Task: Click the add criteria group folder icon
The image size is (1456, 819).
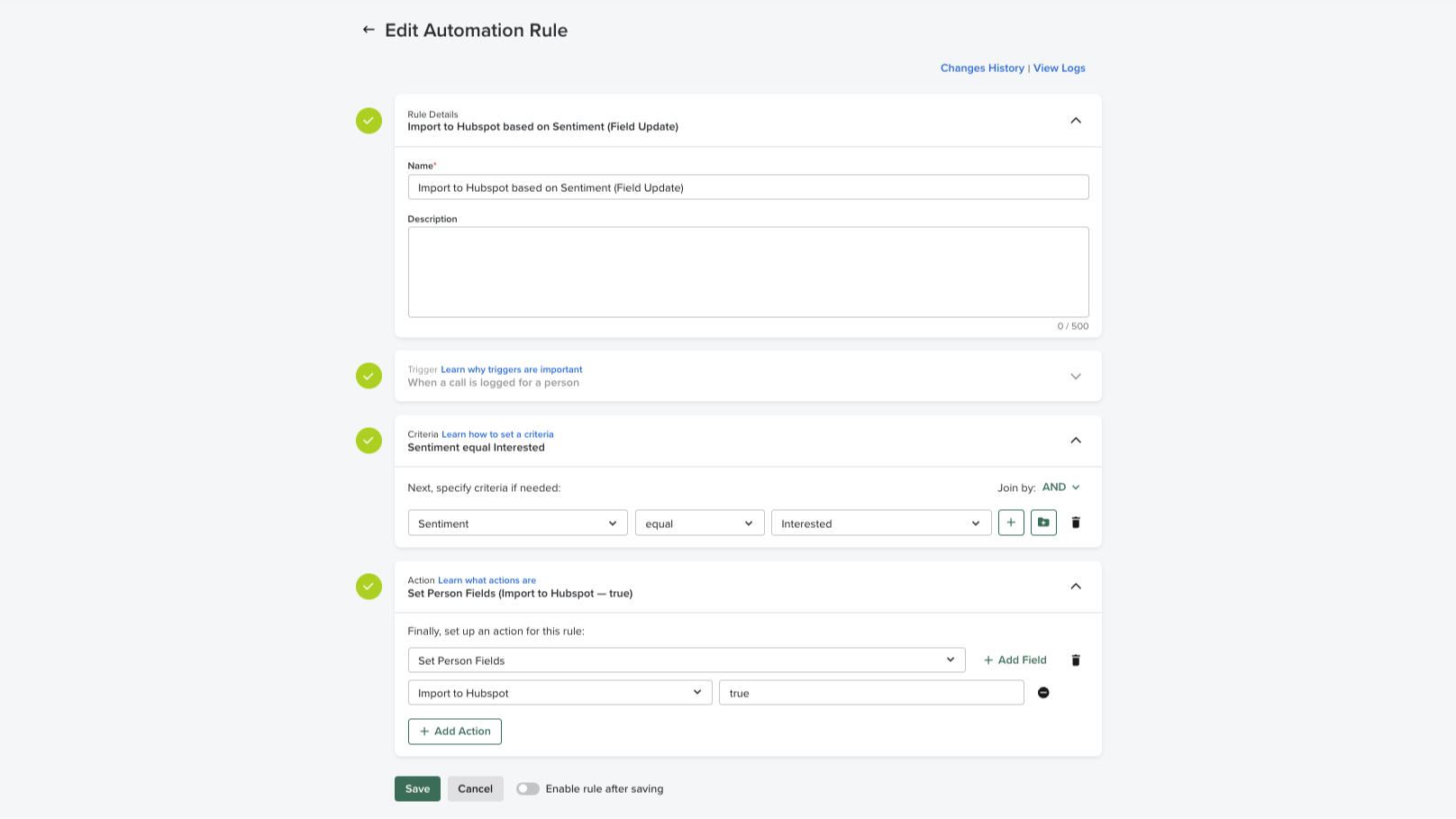Action: [x=1042, y=523]
